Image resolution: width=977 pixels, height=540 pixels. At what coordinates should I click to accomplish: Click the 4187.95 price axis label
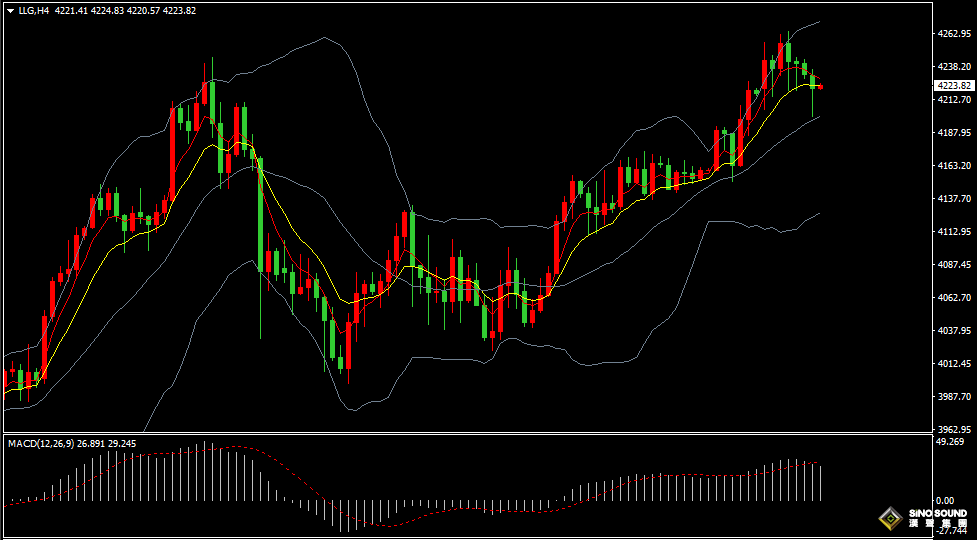pyautogui.click(x=954, y=133)
